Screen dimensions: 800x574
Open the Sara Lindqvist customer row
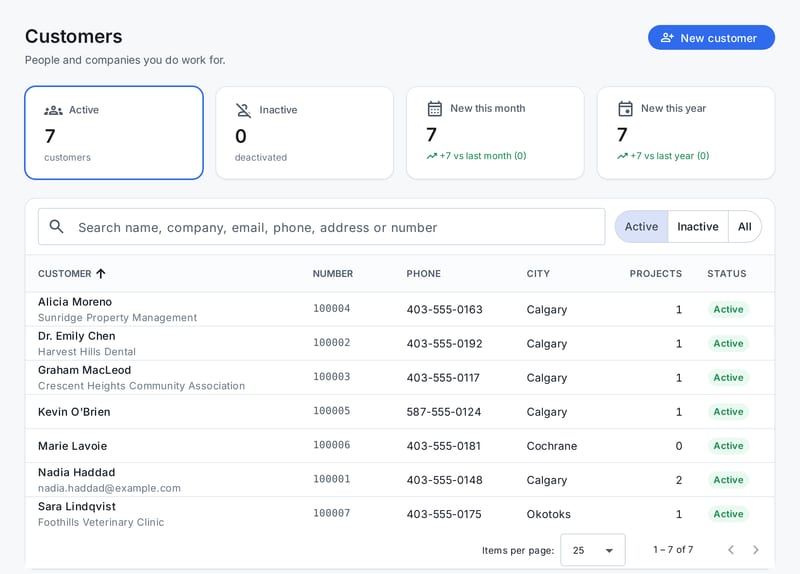400,514
